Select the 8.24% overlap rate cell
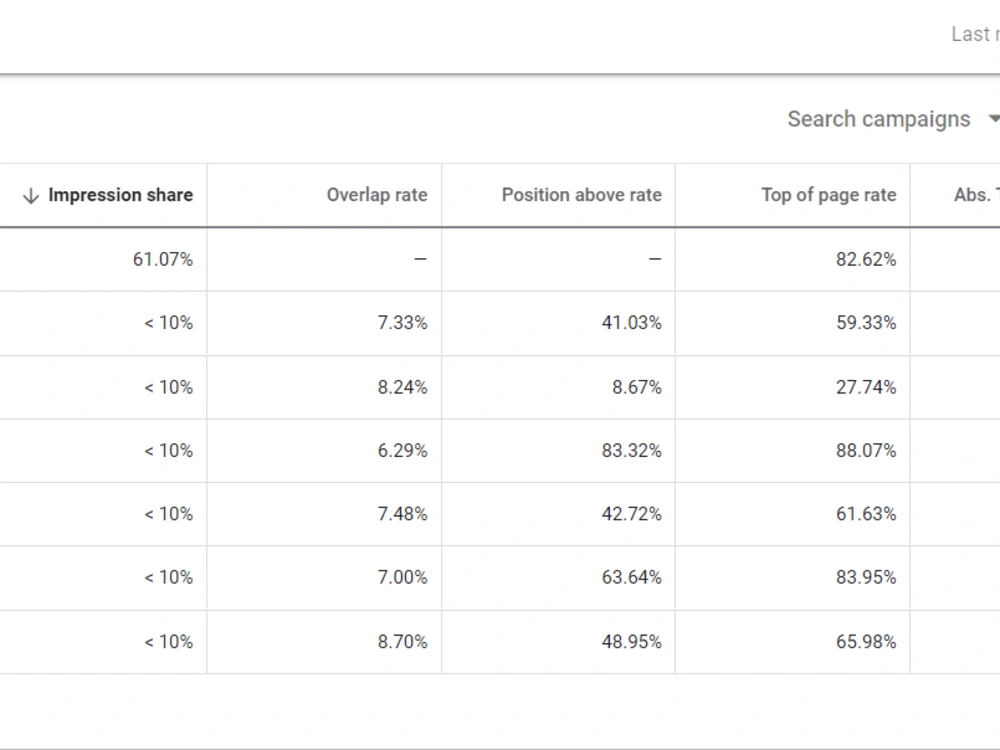Image resolution: width=1000 pixels, height=750 pixels. (402, 387)
